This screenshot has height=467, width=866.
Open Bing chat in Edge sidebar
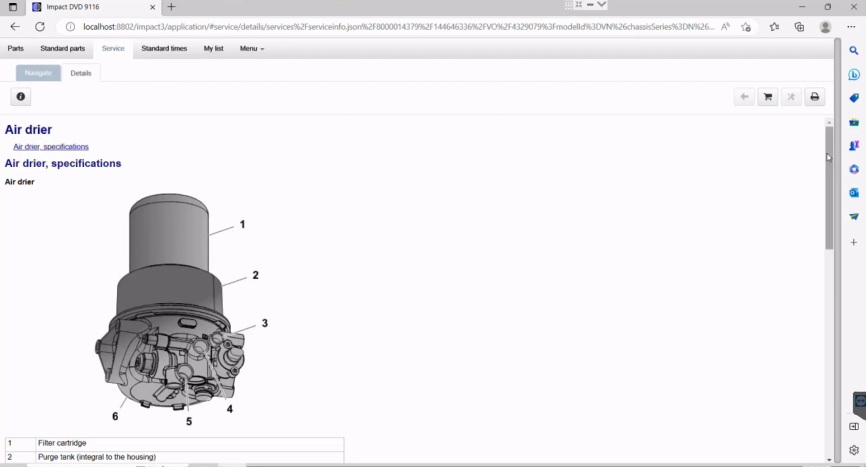pos(854,75)
